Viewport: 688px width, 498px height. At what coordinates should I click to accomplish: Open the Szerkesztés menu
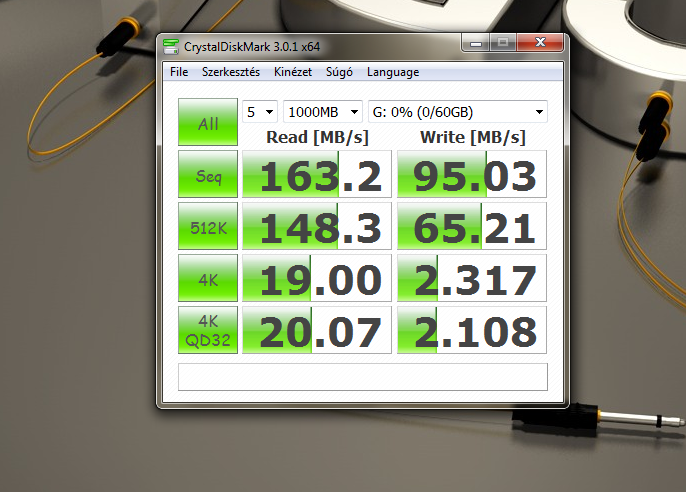[x=231, y=72]
